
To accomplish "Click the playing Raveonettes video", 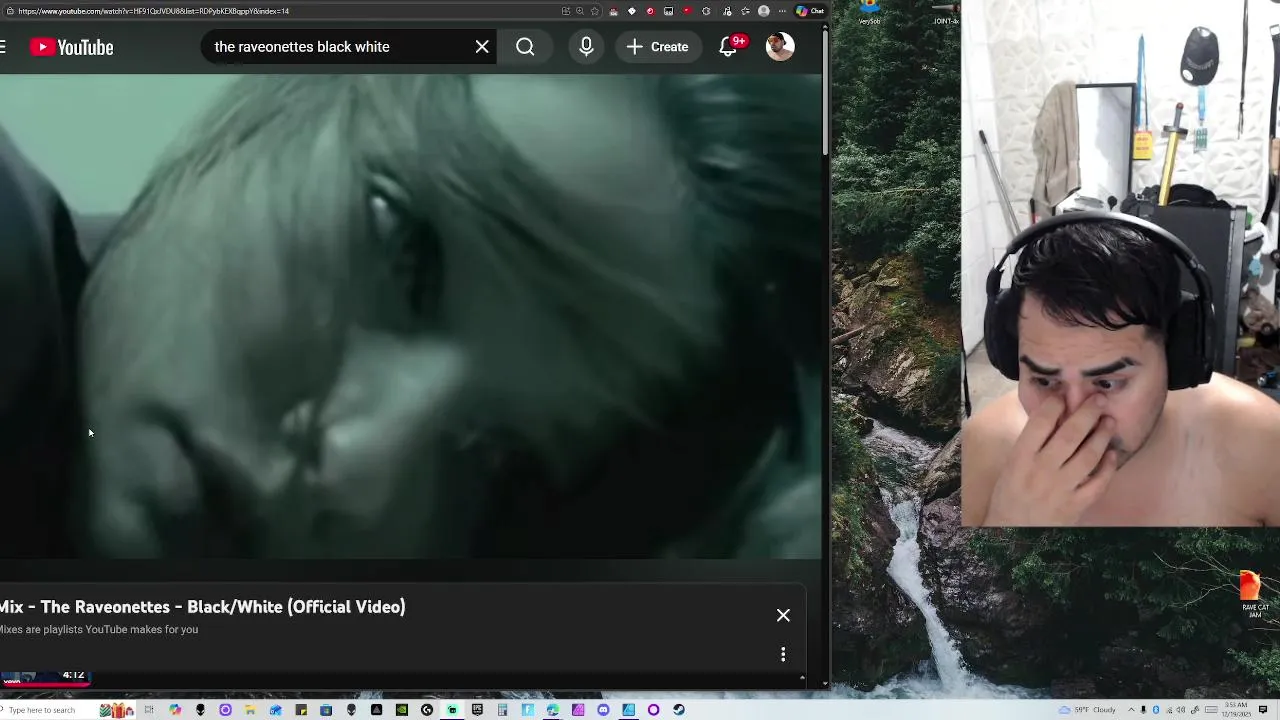I will pos(410,316).
